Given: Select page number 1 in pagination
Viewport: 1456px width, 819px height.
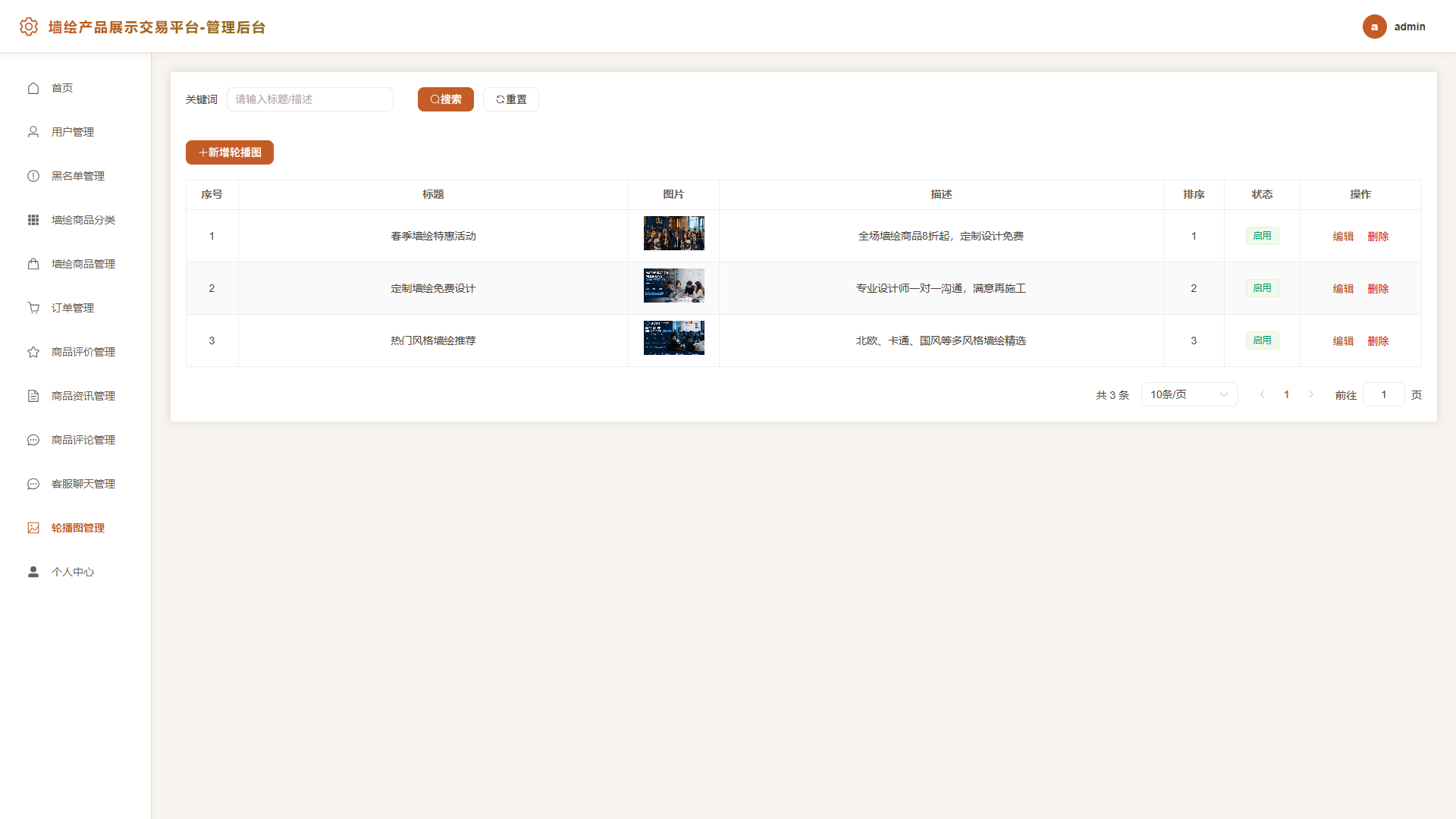Looking at the screenshot, I should point(1287,394).
